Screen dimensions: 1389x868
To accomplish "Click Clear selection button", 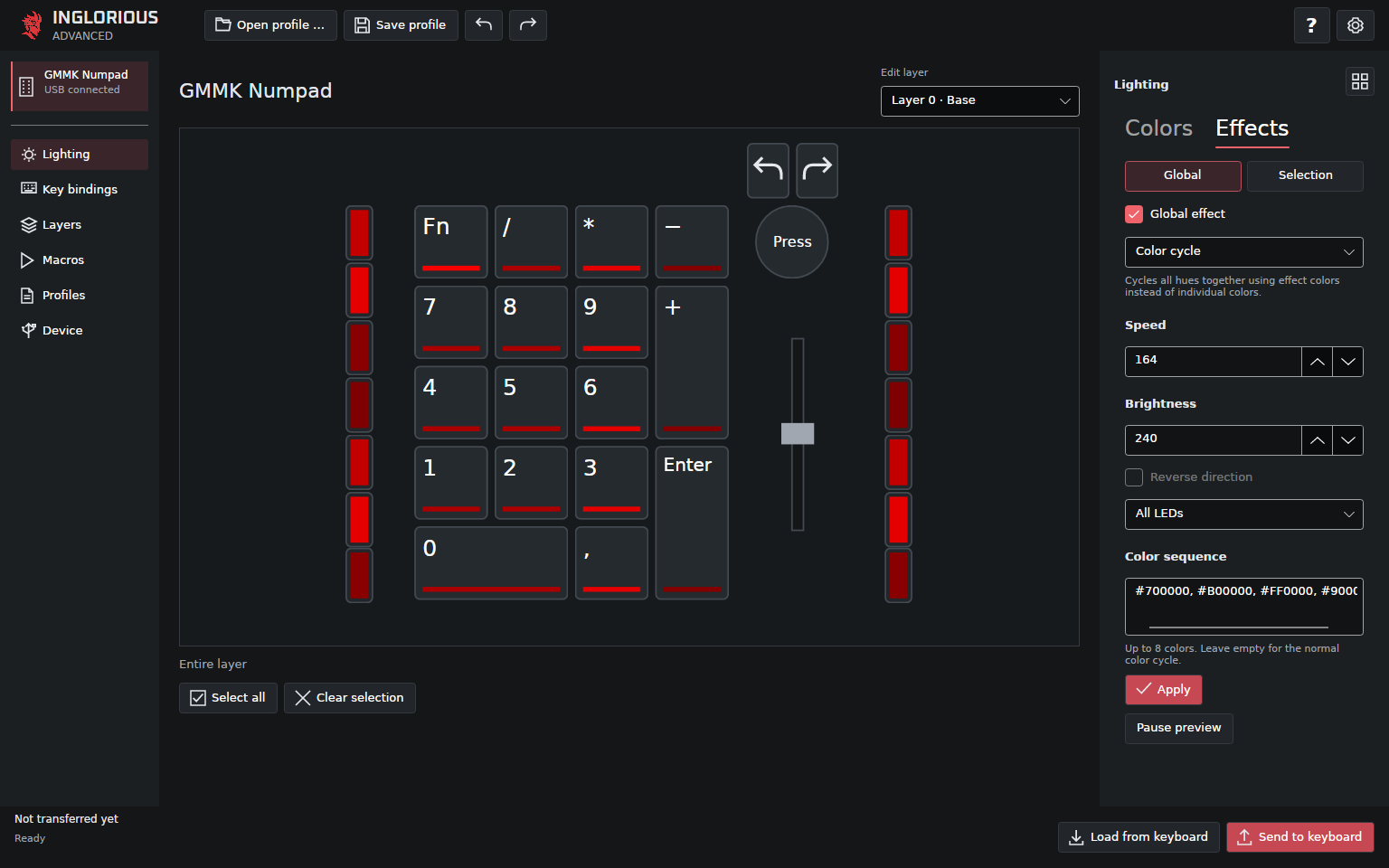I will pos(350,698).
